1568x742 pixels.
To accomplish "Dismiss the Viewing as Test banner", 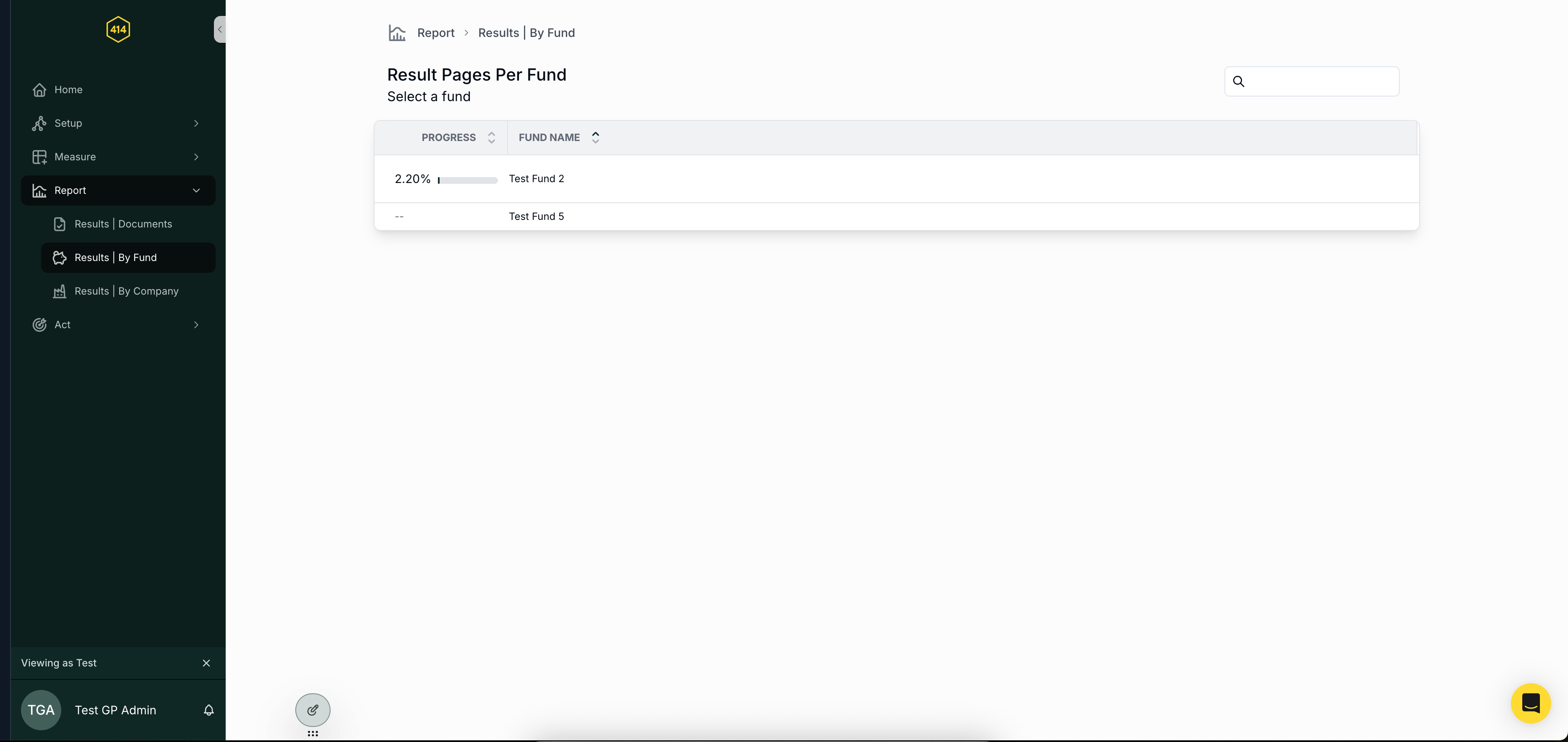I will click(x=206, y=663).
